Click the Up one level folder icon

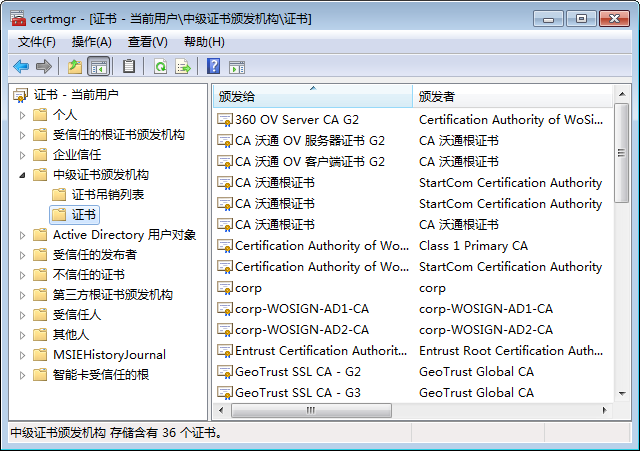75,66
